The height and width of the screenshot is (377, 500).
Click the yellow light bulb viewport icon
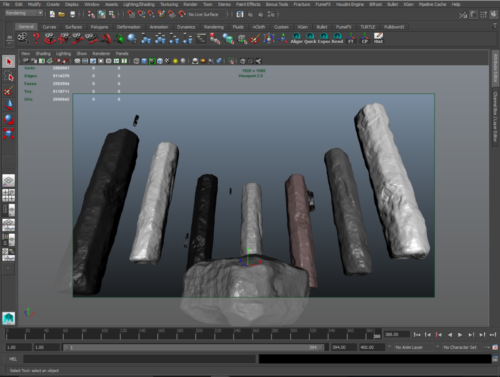click(x=175, y=61)
